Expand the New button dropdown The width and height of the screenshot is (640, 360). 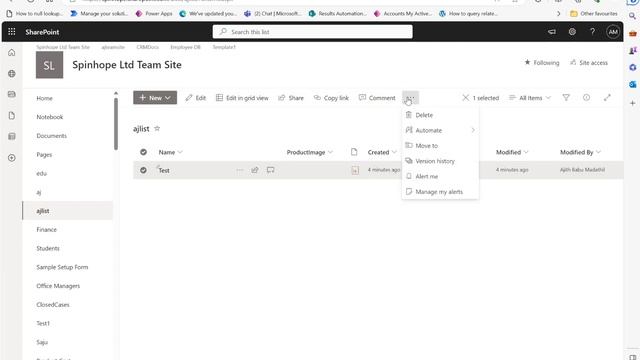coord(168,98)
